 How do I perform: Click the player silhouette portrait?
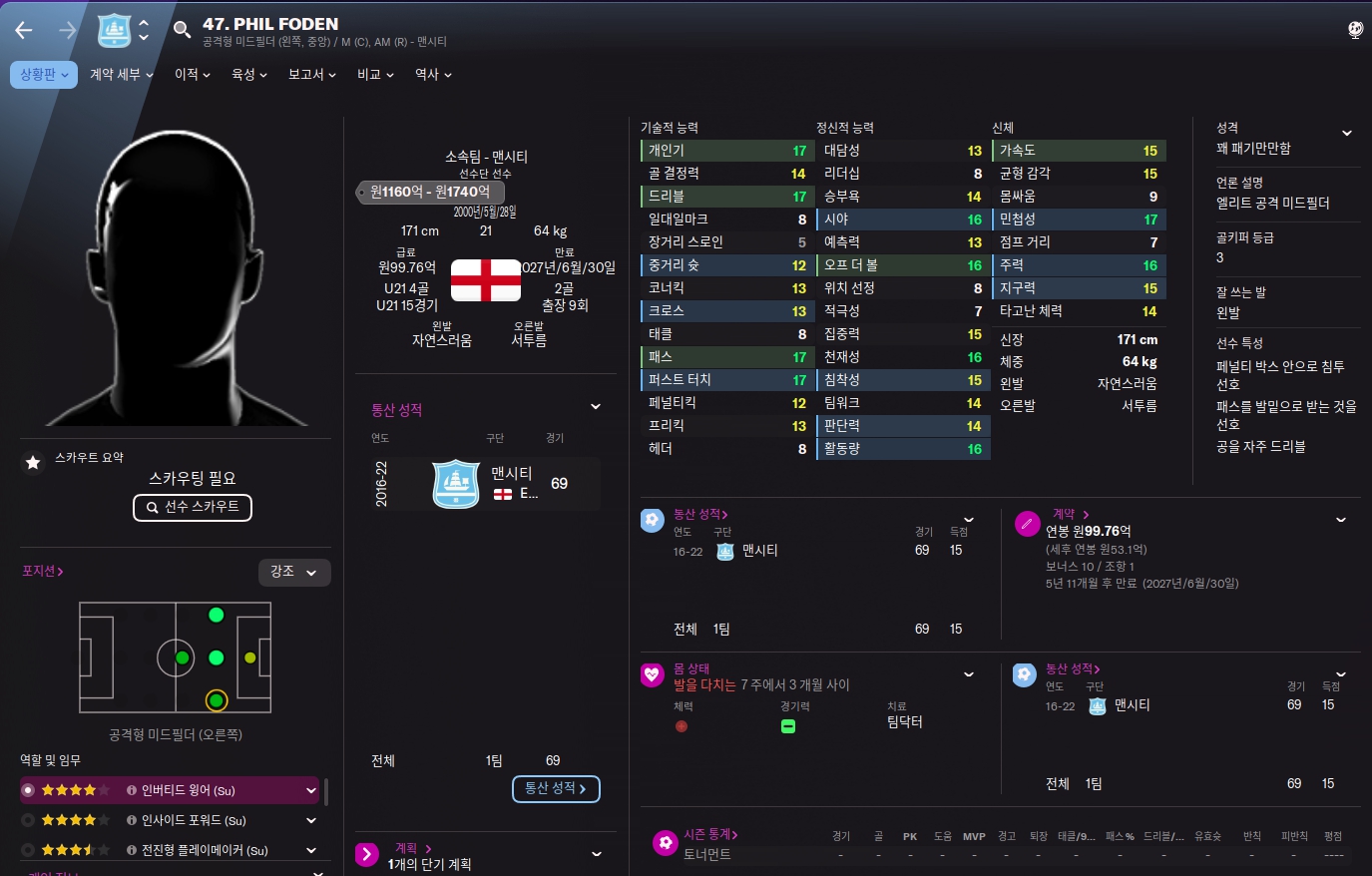[177, 276]
